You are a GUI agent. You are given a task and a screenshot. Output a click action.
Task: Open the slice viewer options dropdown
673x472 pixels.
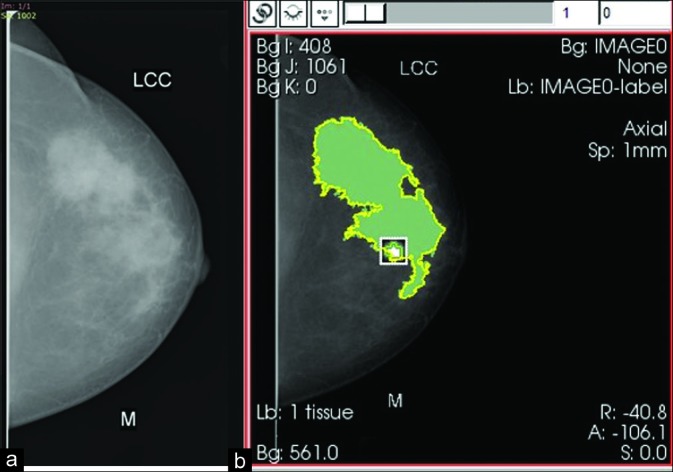click(x=324, y=15)
